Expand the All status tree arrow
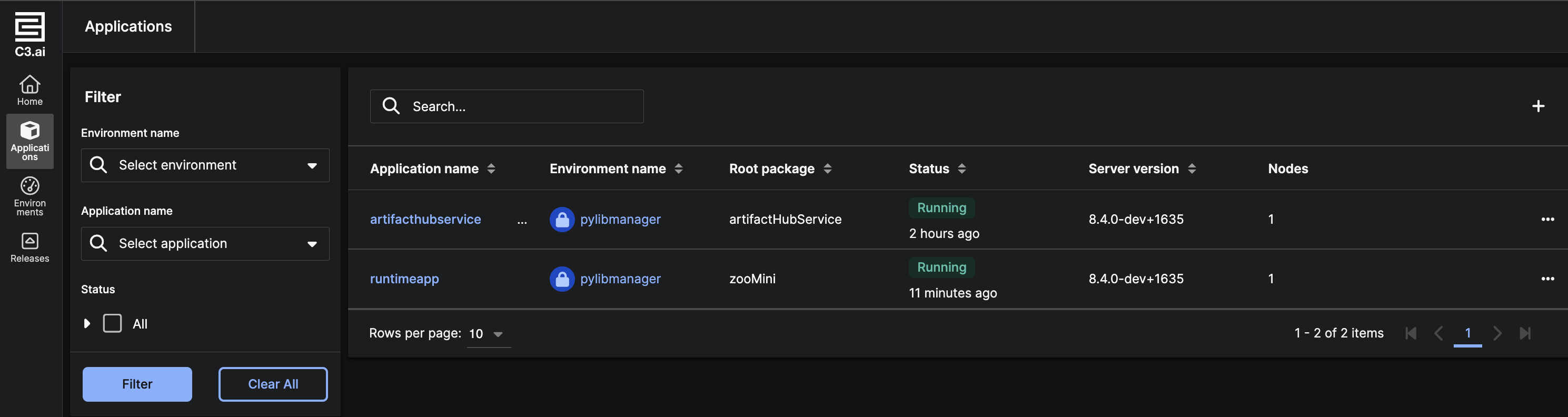Screen dimensions: 1568x417 pyautogui.click(x=87, y=323)
